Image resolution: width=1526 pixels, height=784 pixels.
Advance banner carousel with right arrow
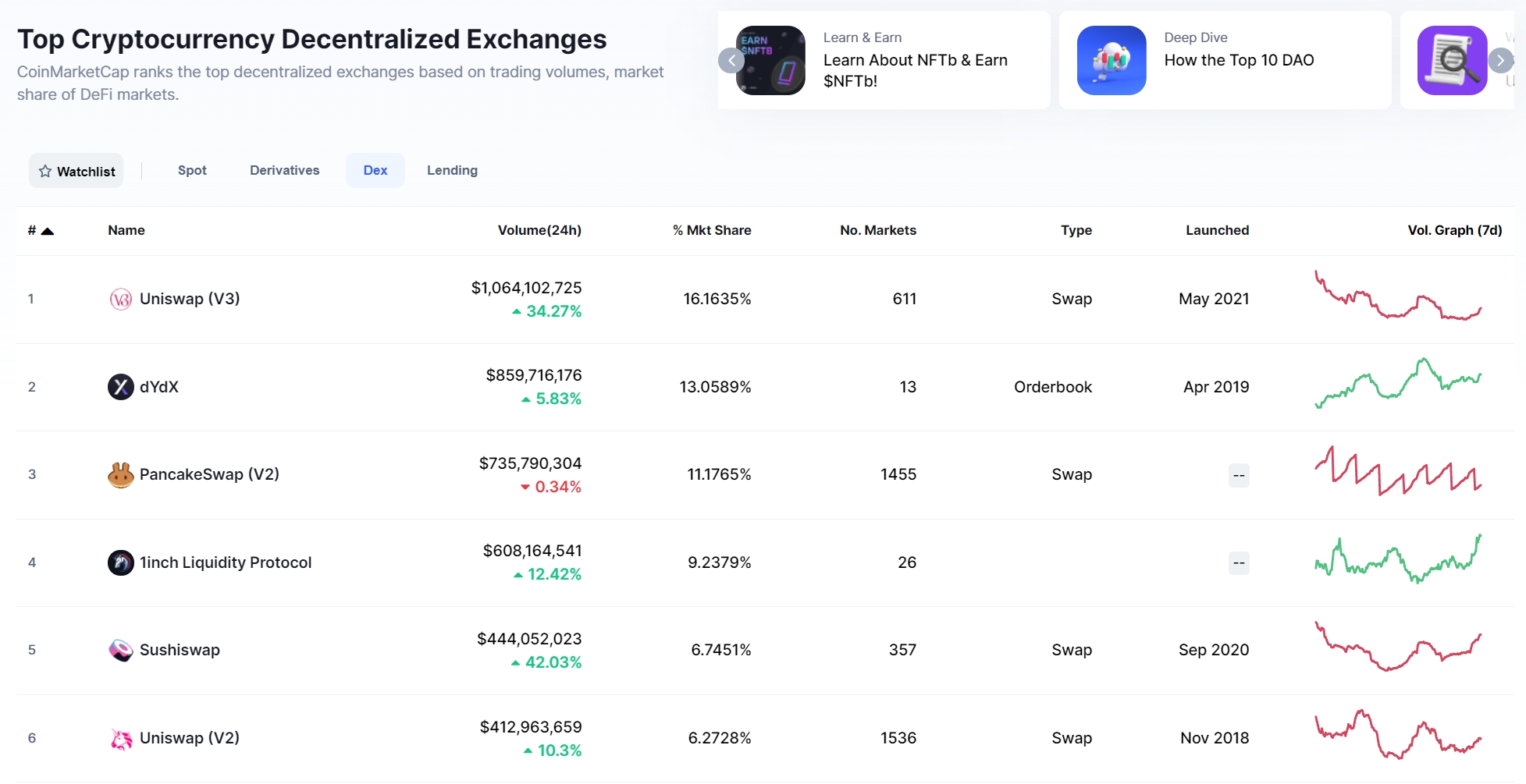1499,60
